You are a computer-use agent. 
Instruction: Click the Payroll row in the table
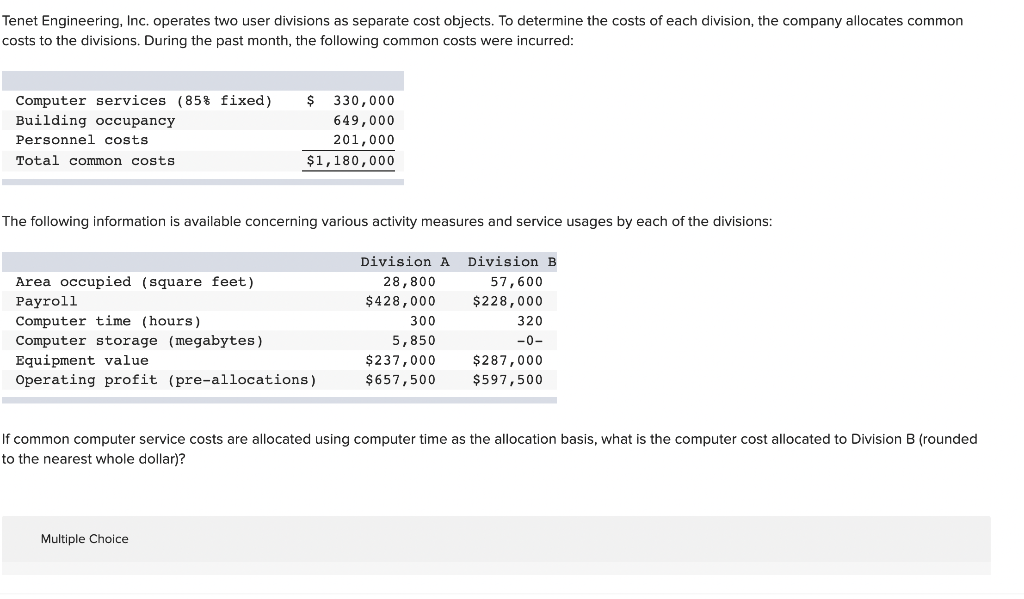pos(46,301)
